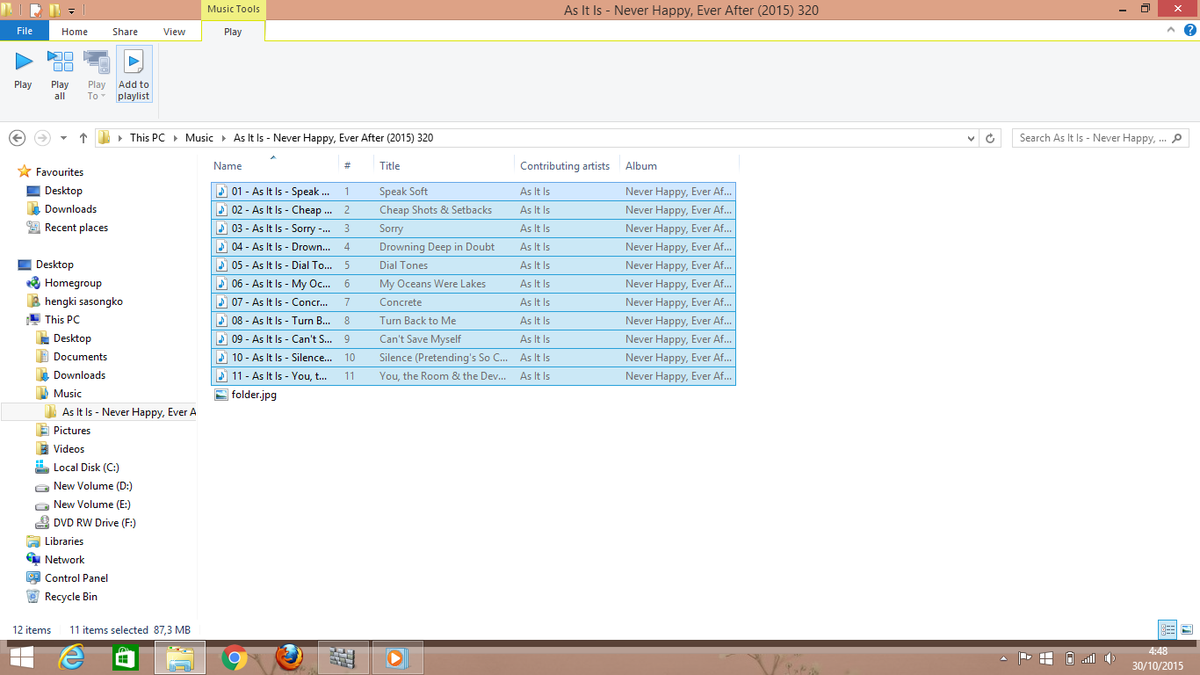Open Downloads under Favourites
Viewport: 1200px width, 675px height.
70,209
